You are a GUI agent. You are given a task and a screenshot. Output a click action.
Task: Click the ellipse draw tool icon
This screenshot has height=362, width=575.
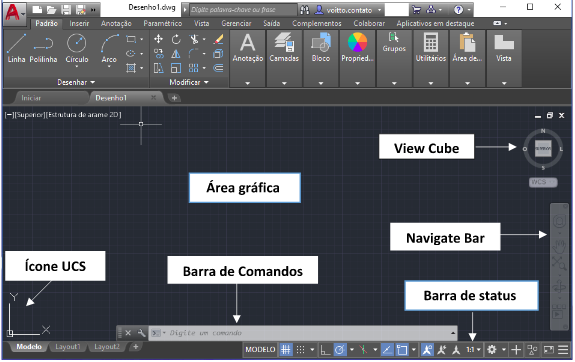(x=131, y=54)
